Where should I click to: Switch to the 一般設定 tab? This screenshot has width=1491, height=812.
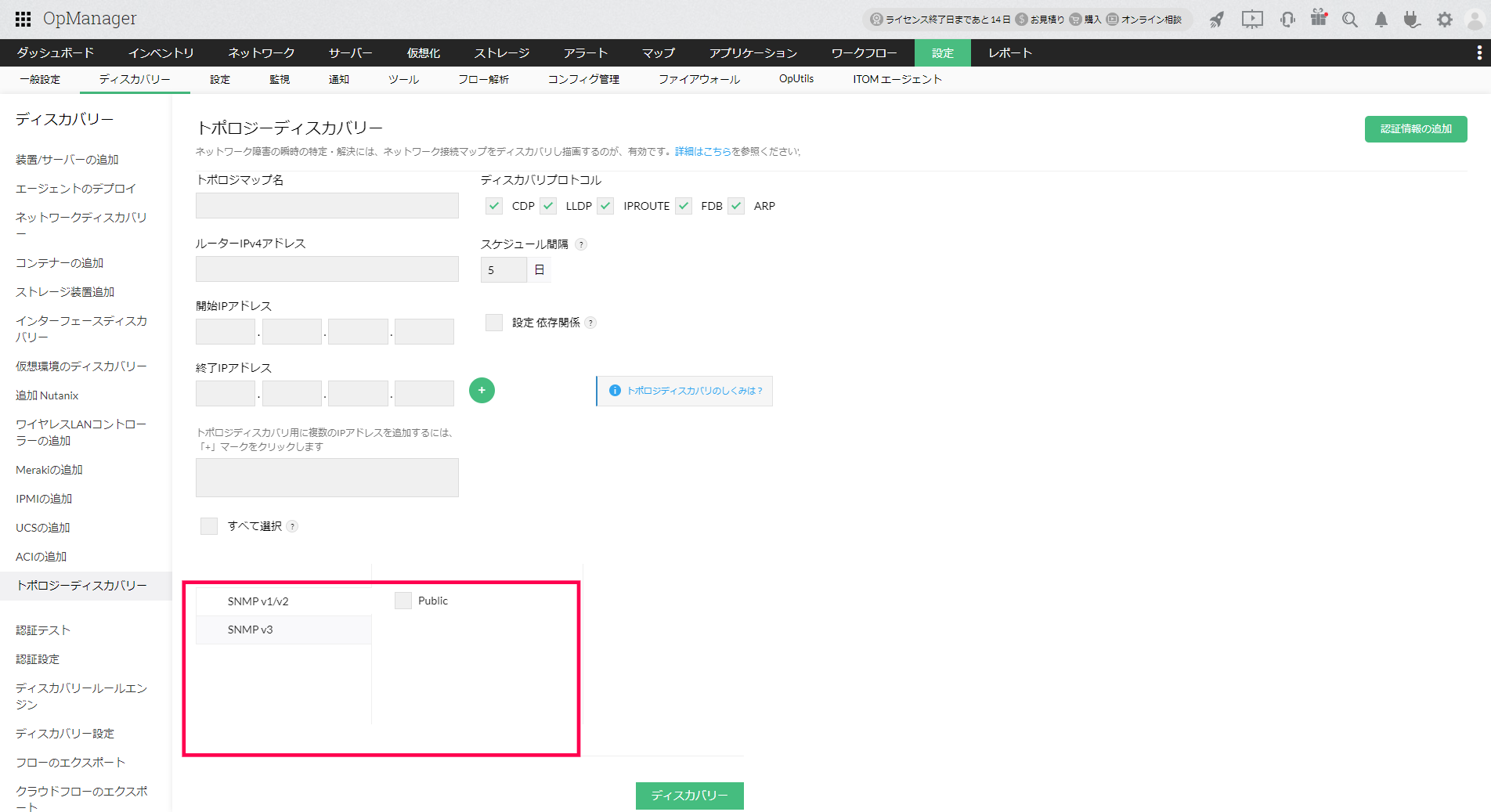pyautogui.click(x=40, y=79)
